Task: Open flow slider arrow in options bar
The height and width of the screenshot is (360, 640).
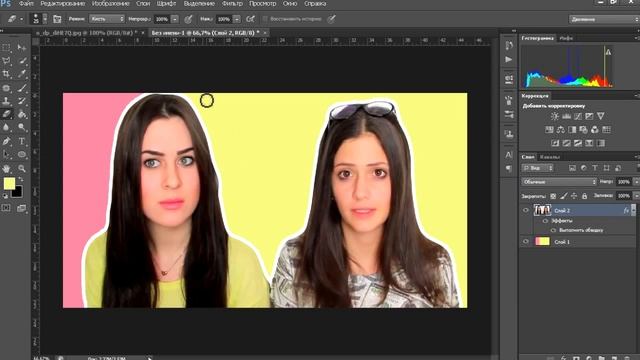Action: click(237, 19)
